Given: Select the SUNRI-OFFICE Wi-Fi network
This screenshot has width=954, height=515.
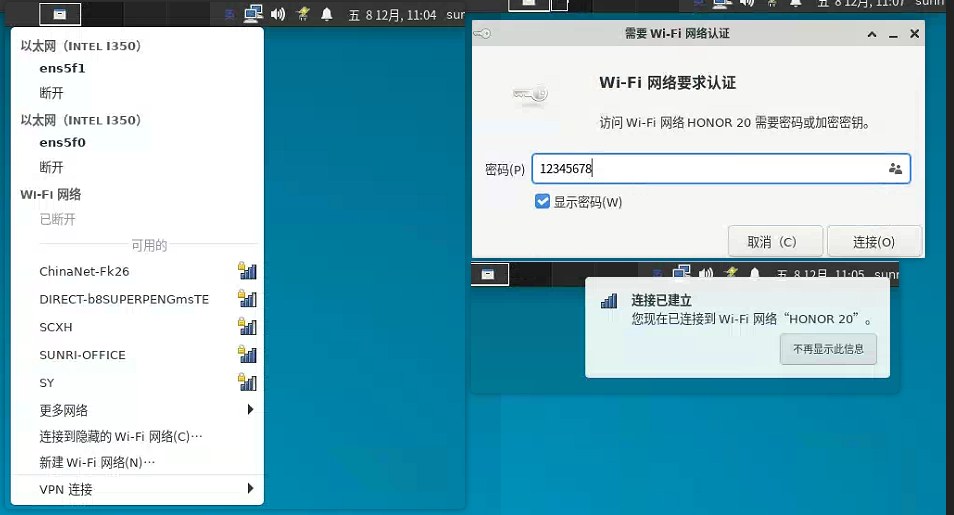Looking at the screenshot, I should tap(82, 355).
